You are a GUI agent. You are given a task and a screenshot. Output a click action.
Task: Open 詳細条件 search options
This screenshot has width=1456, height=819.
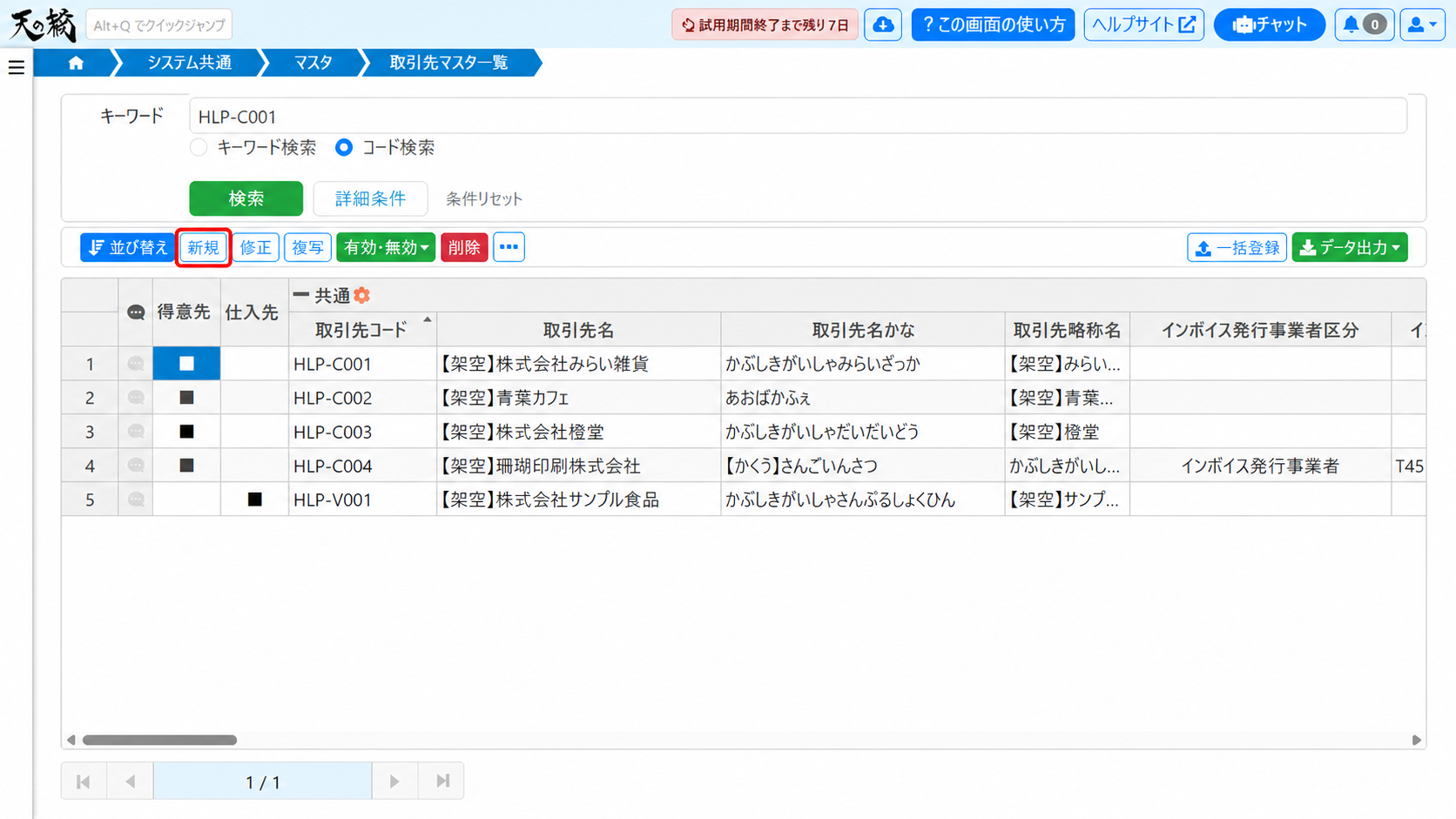pos(370,198)
